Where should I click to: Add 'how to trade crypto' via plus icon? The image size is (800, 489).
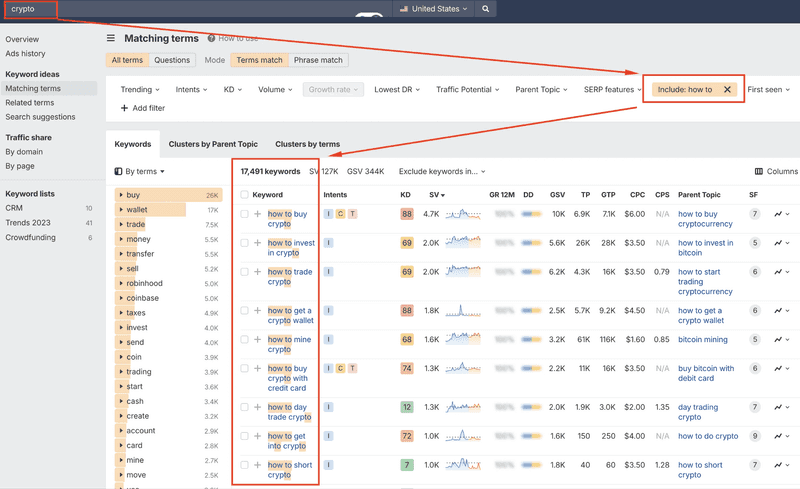[x=258, y=272]
